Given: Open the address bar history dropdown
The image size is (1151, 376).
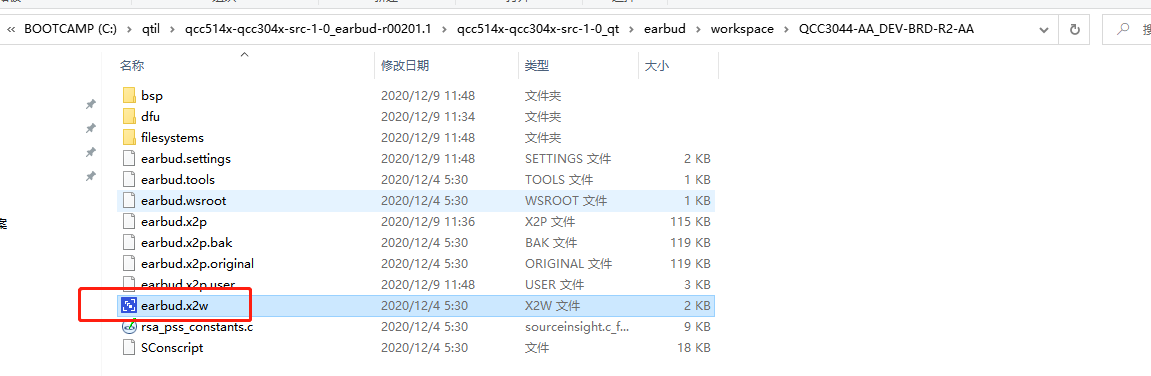Looking at the screenshot, I should [1045, 29].
